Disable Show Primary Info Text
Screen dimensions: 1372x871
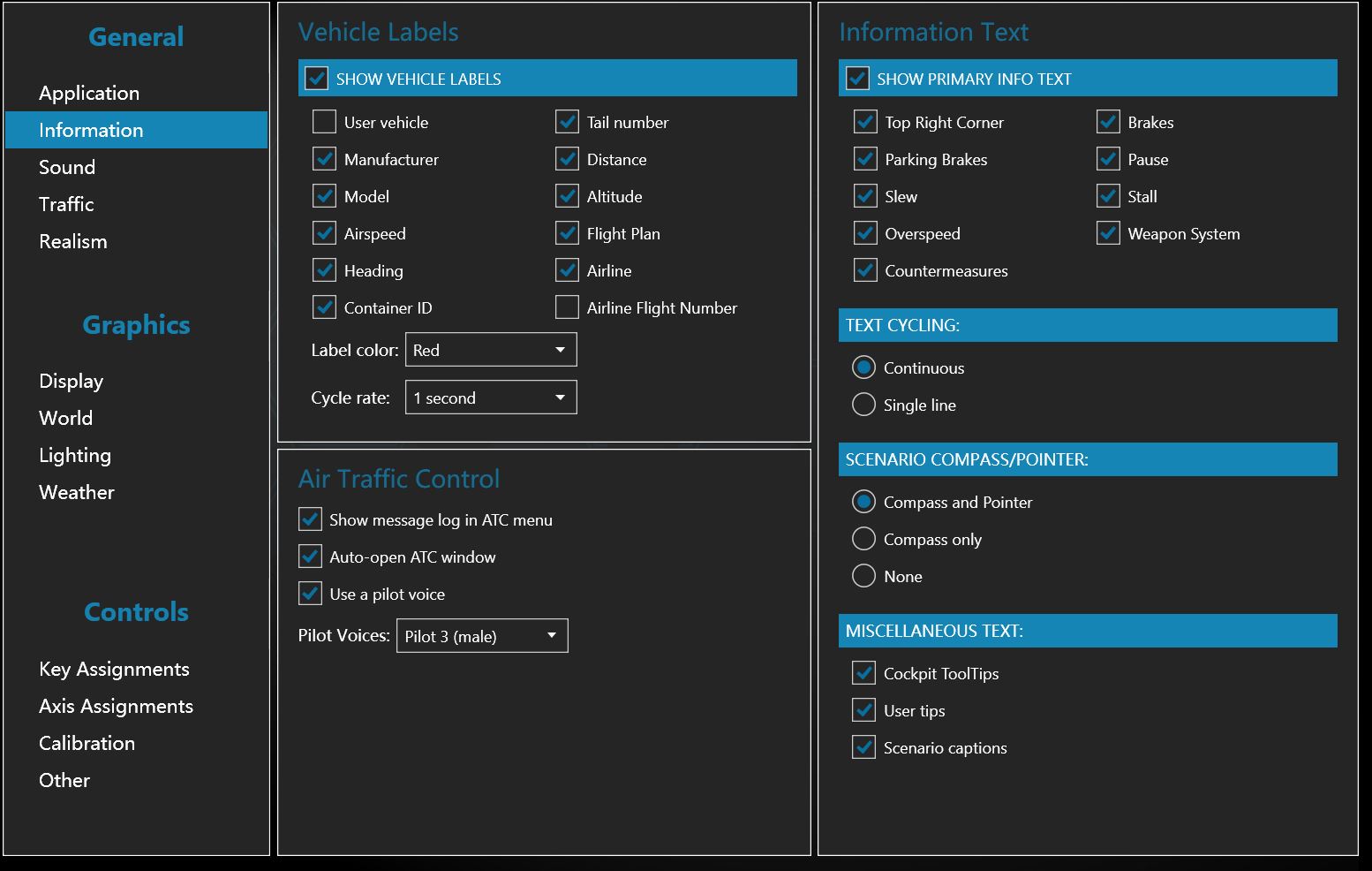click(857, 79)
